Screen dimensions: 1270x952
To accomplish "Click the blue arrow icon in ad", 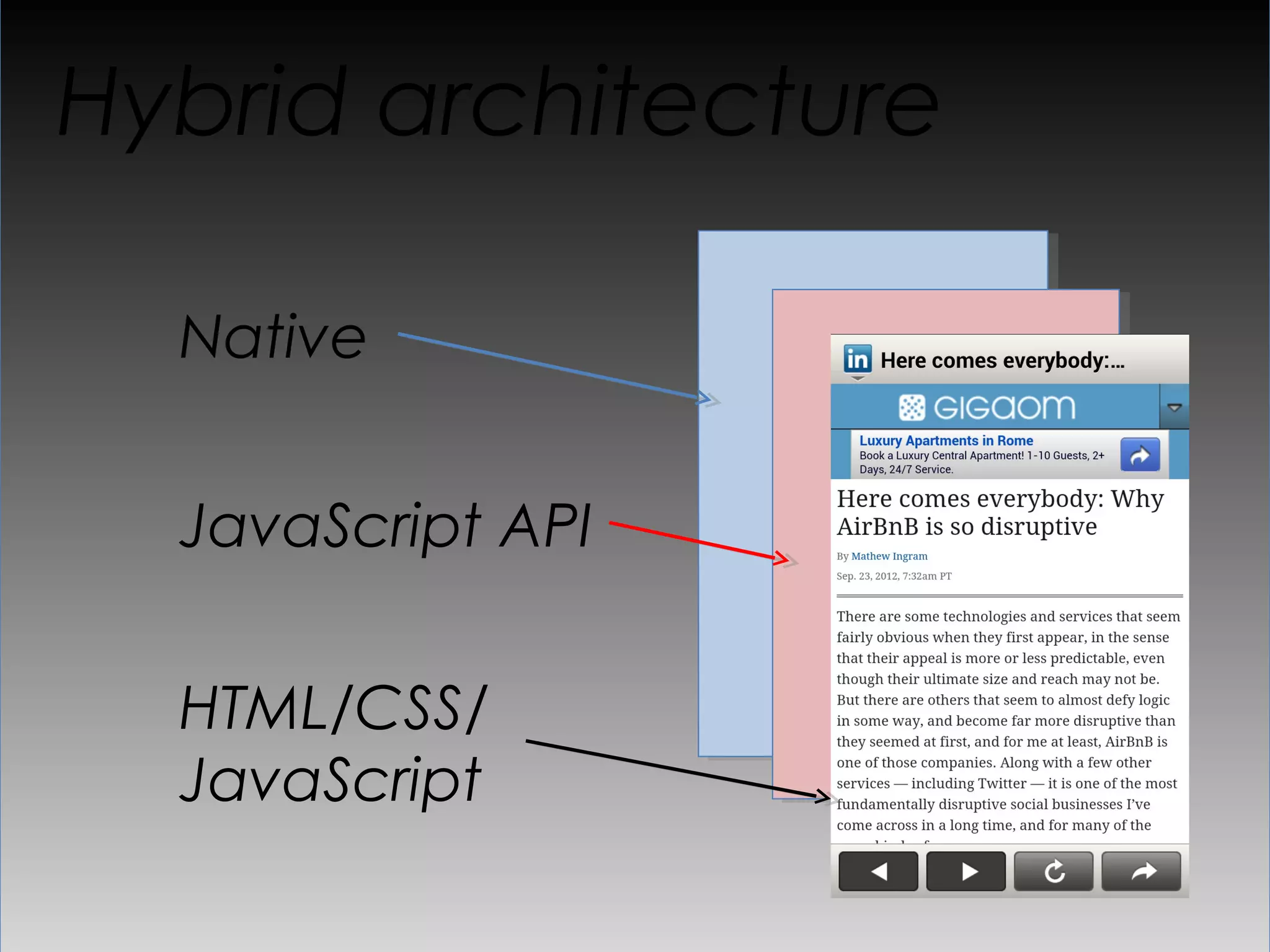I will pos(1140,455).
